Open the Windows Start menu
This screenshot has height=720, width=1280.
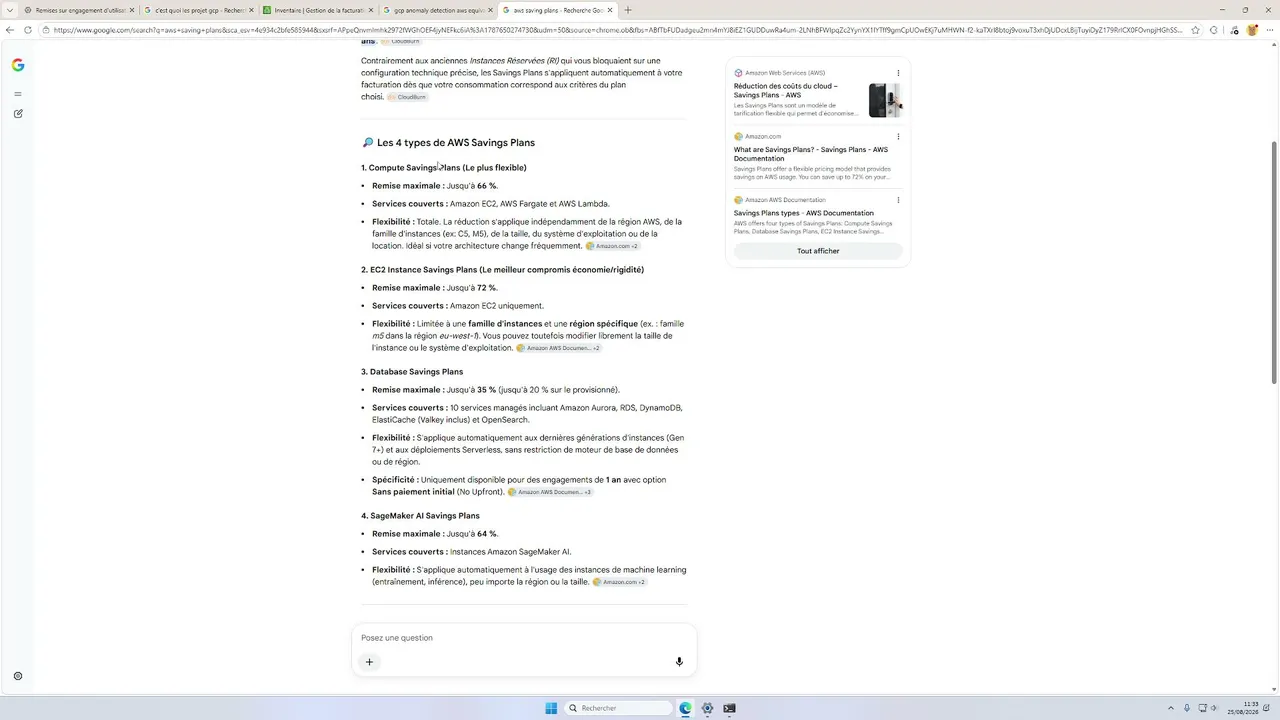pos(551,708)
